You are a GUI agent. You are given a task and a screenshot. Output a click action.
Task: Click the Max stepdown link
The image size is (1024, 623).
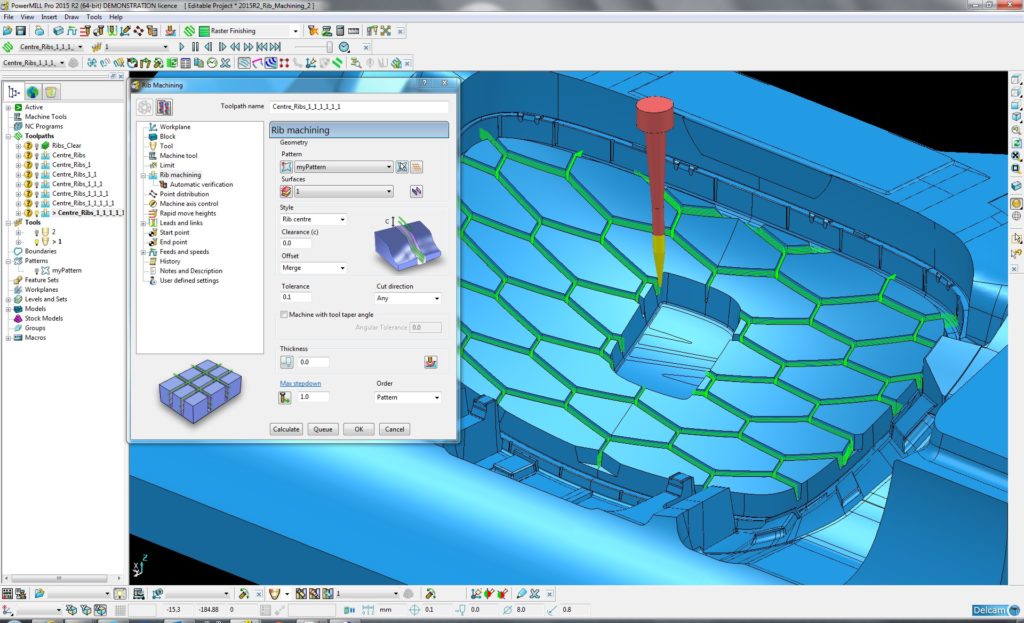300,383
